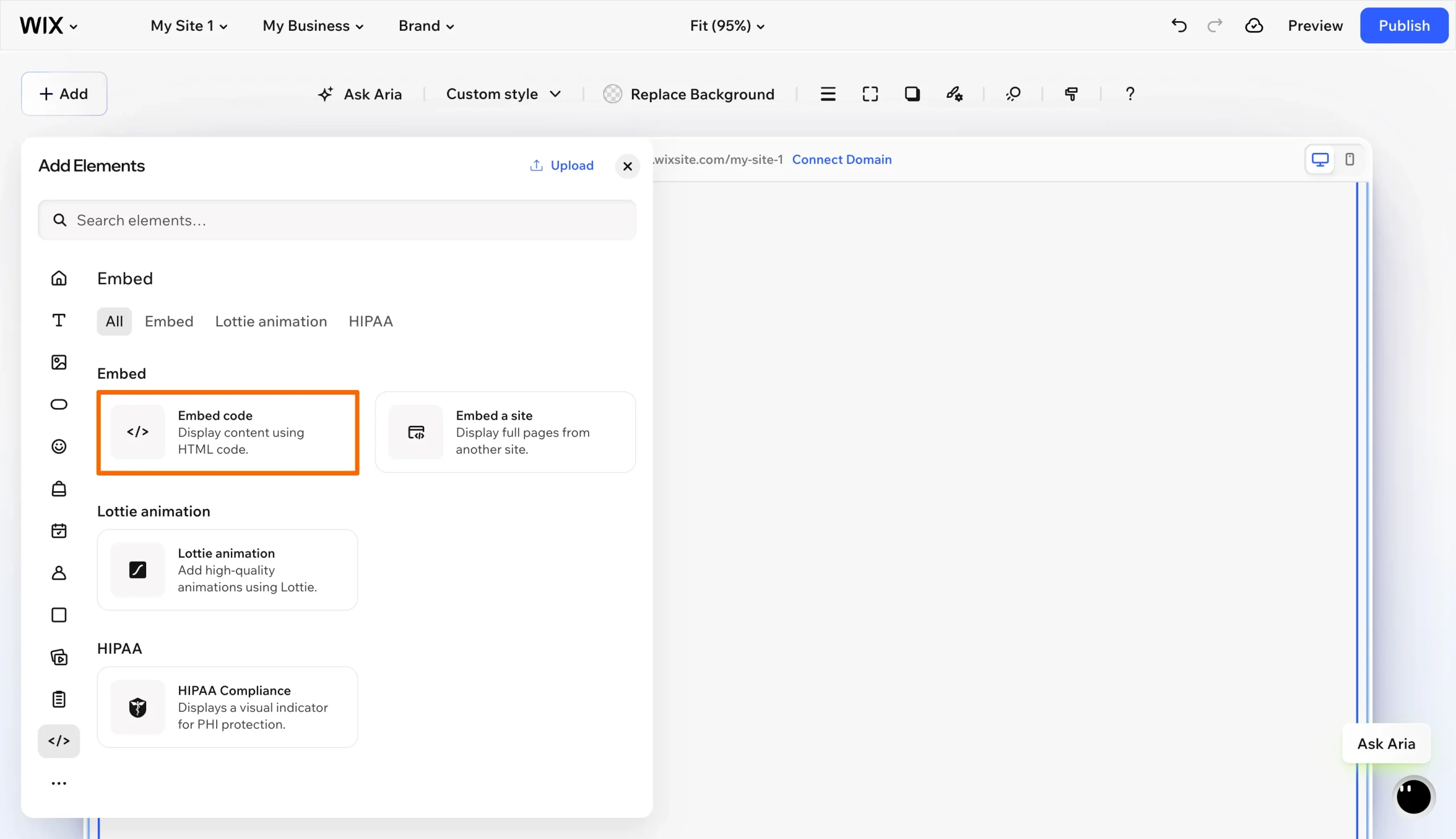This screenshot has width=1456, height=839.
Task: Click the Upload button
Action: pos(561,165)
